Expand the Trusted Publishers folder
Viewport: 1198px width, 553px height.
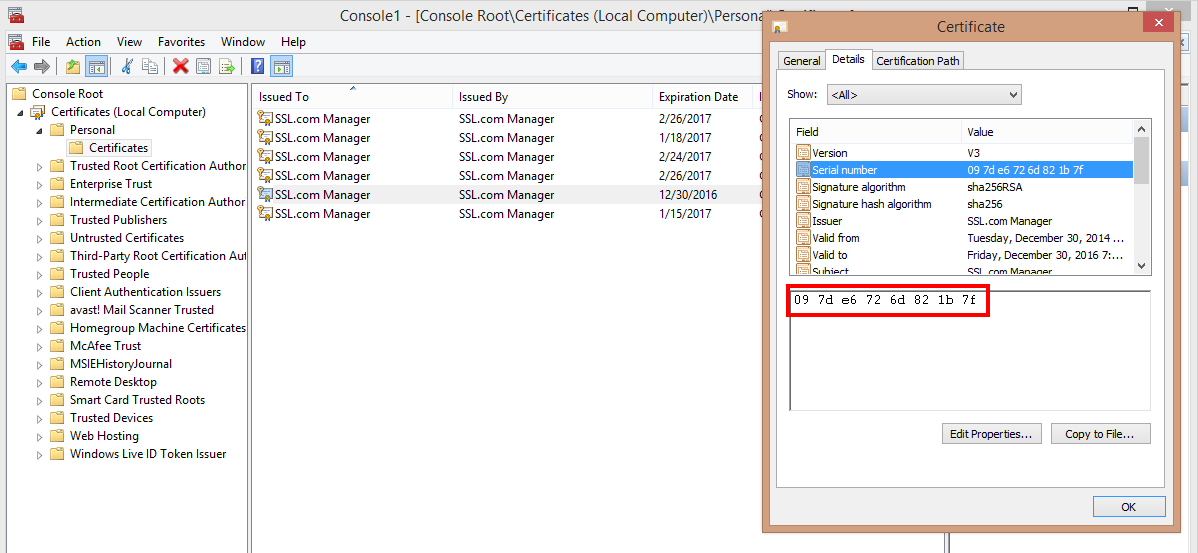40,220
